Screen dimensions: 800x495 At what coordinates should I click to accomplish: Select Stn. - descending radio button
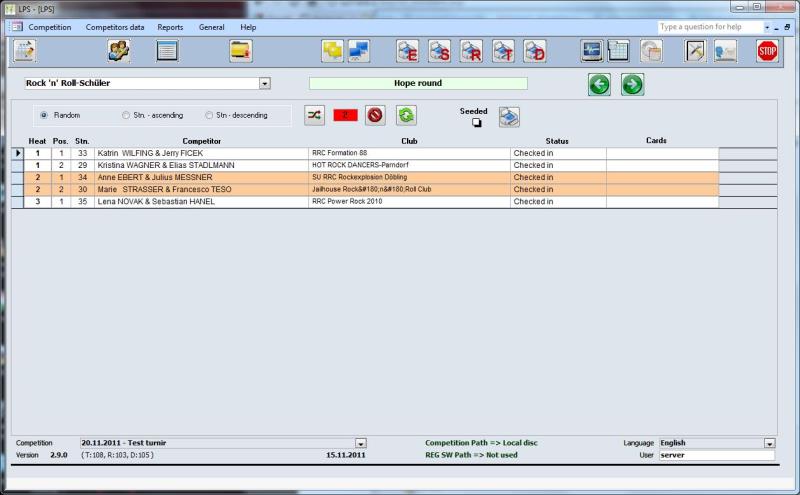point(209,115)
